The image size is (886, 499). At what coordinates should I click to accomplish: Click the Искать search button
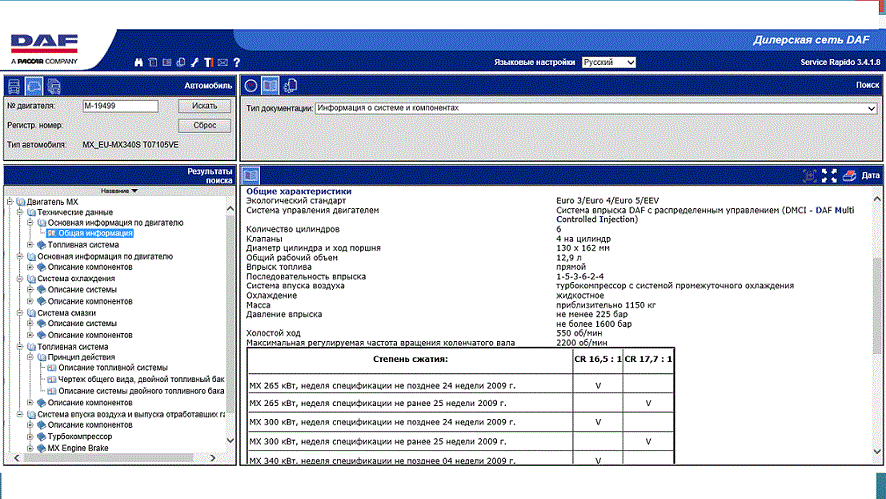point(205,106)
